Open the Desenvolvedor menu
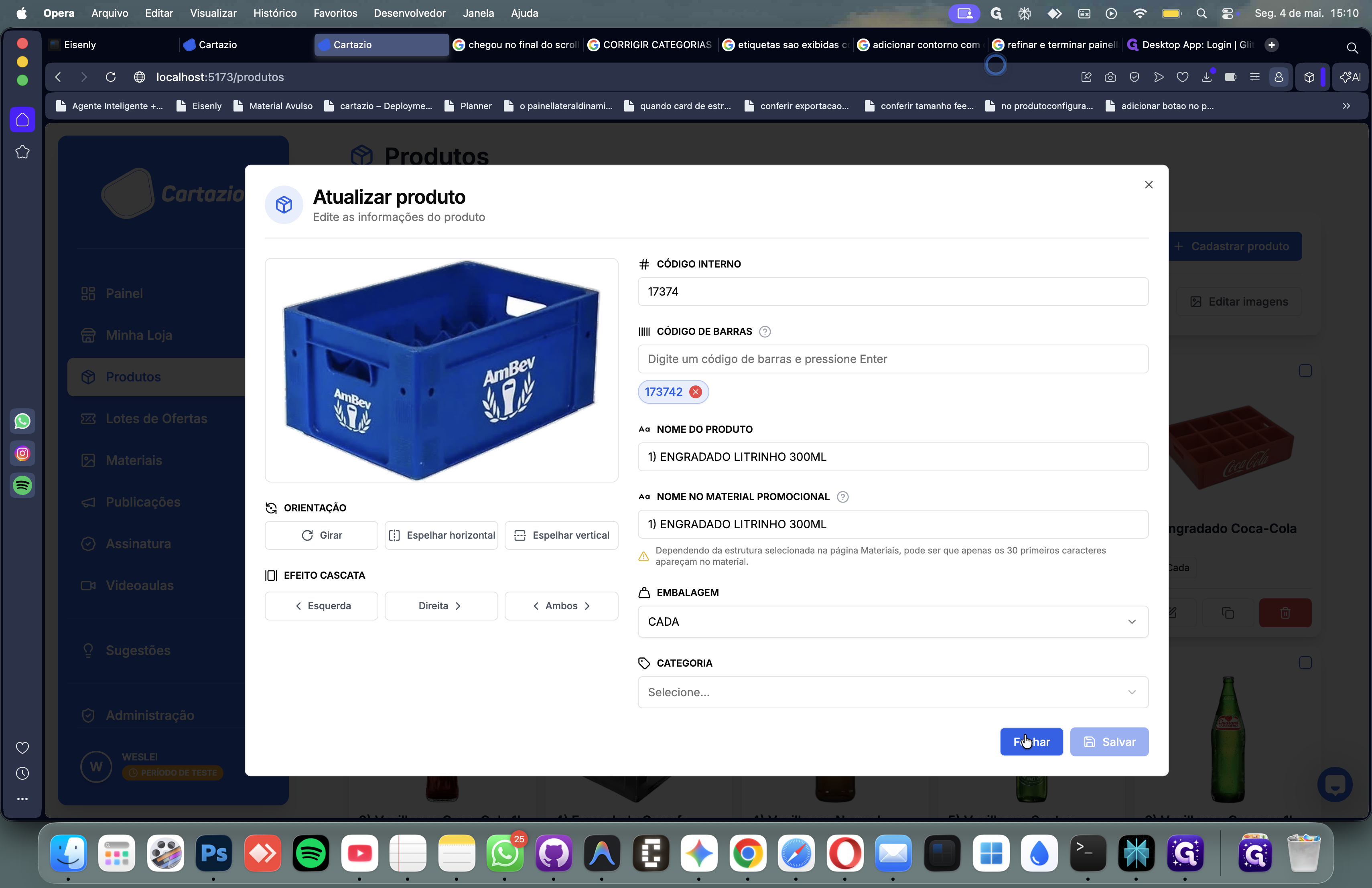 click(x=409, y=13)
